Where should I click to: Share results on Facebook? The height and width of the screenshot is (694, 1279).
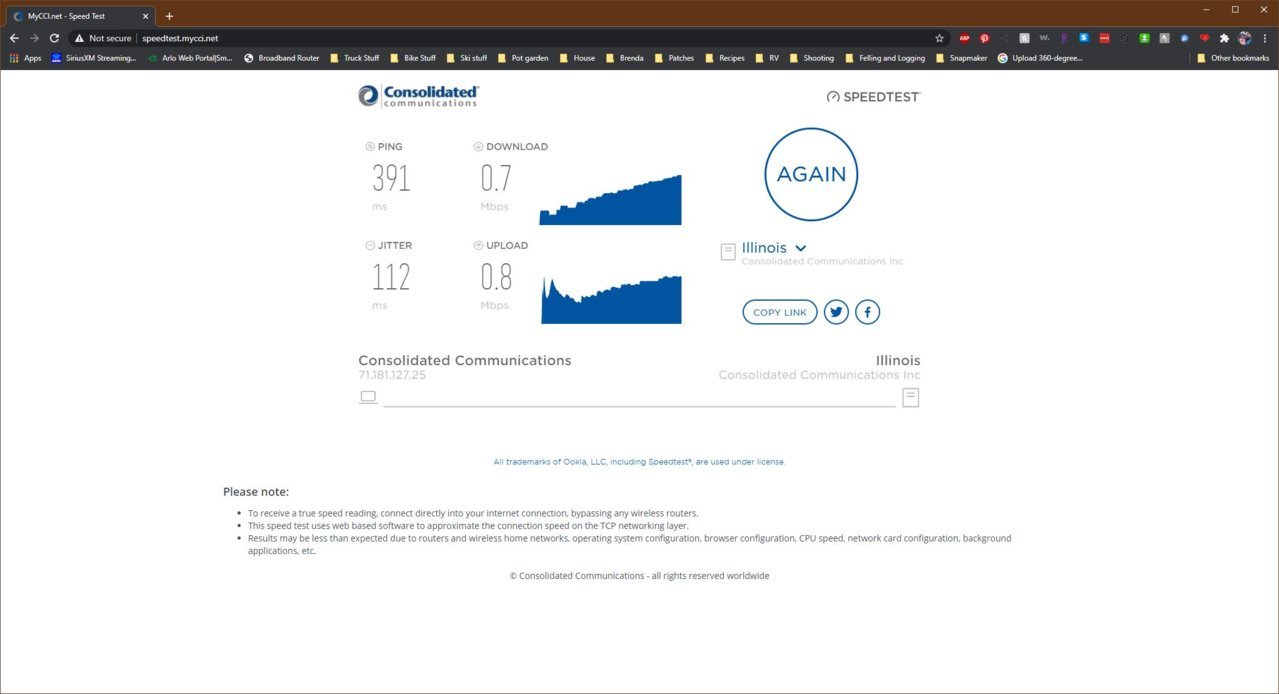867,312
